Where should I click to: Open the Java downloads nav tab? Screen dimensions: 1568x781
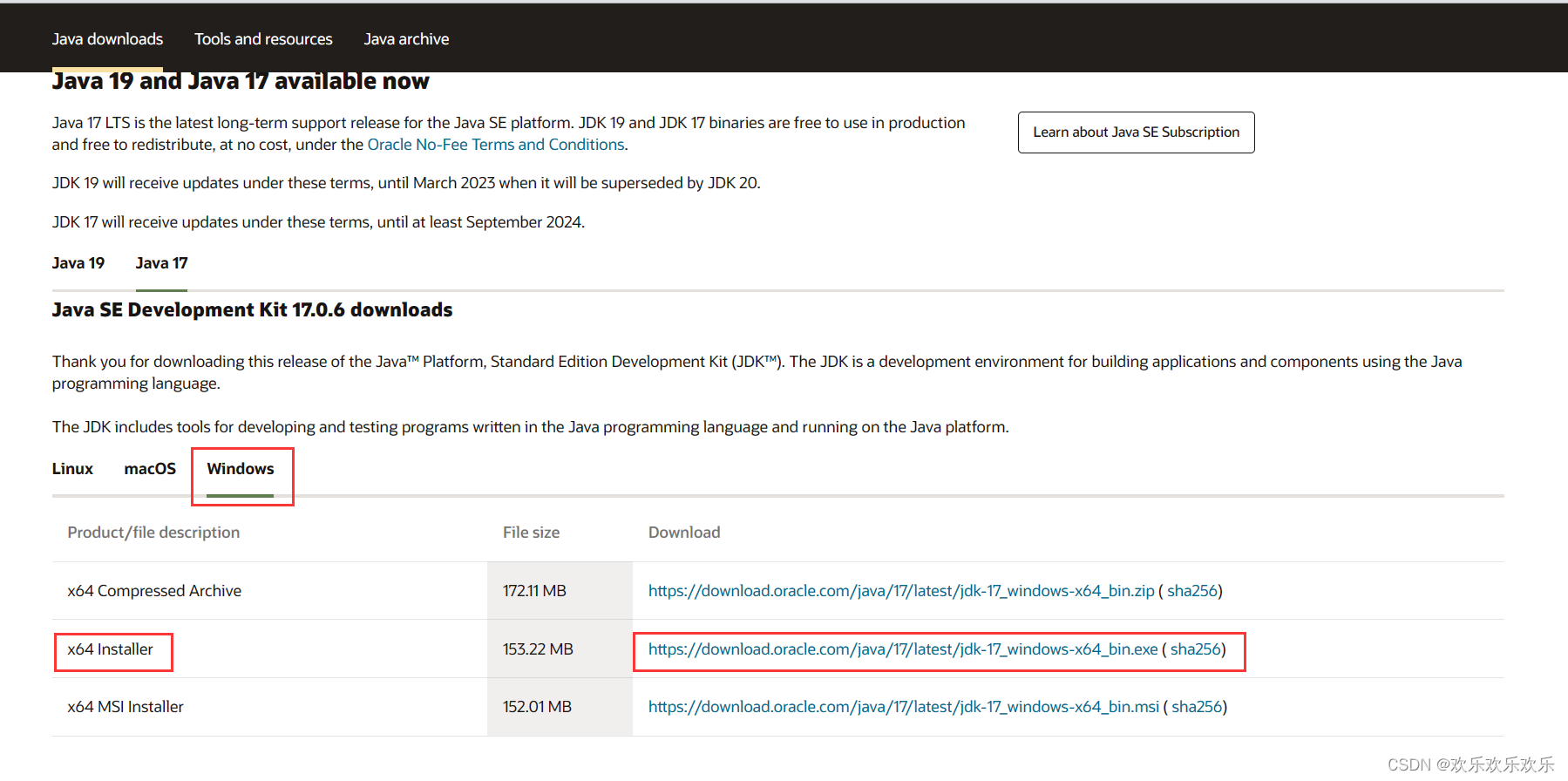(x=107, y=39)
